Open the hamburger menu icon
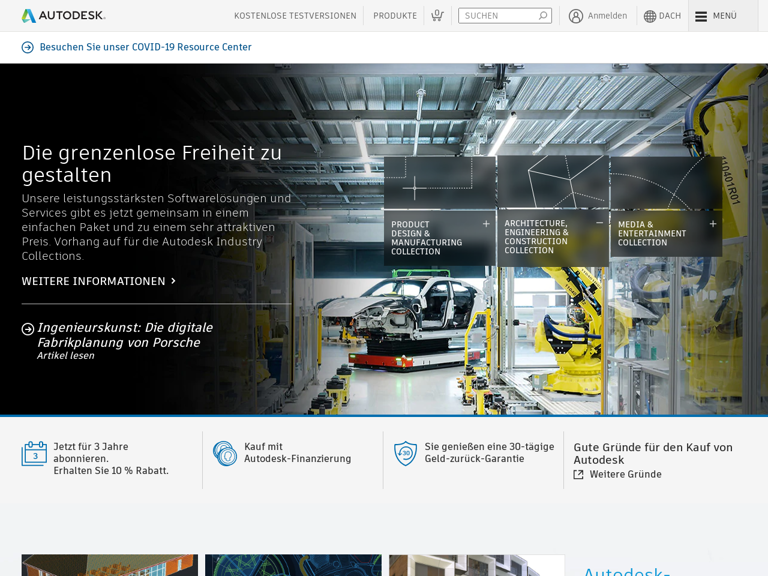Image resolution: width=768 pixels, height=576 pixels. tap(701, 16)
